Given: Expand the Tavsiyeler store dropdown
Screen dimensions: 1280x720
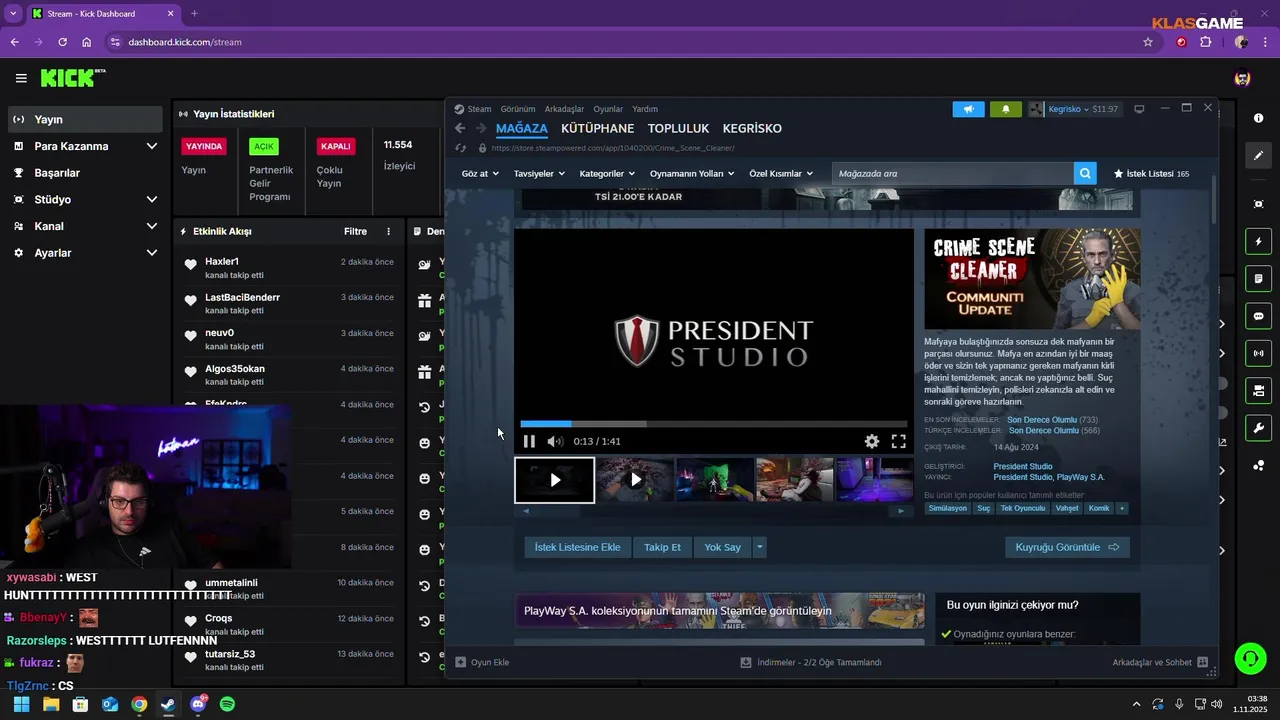Looking at the screenshot, I should pyautogui.click(x=539, y=173).
